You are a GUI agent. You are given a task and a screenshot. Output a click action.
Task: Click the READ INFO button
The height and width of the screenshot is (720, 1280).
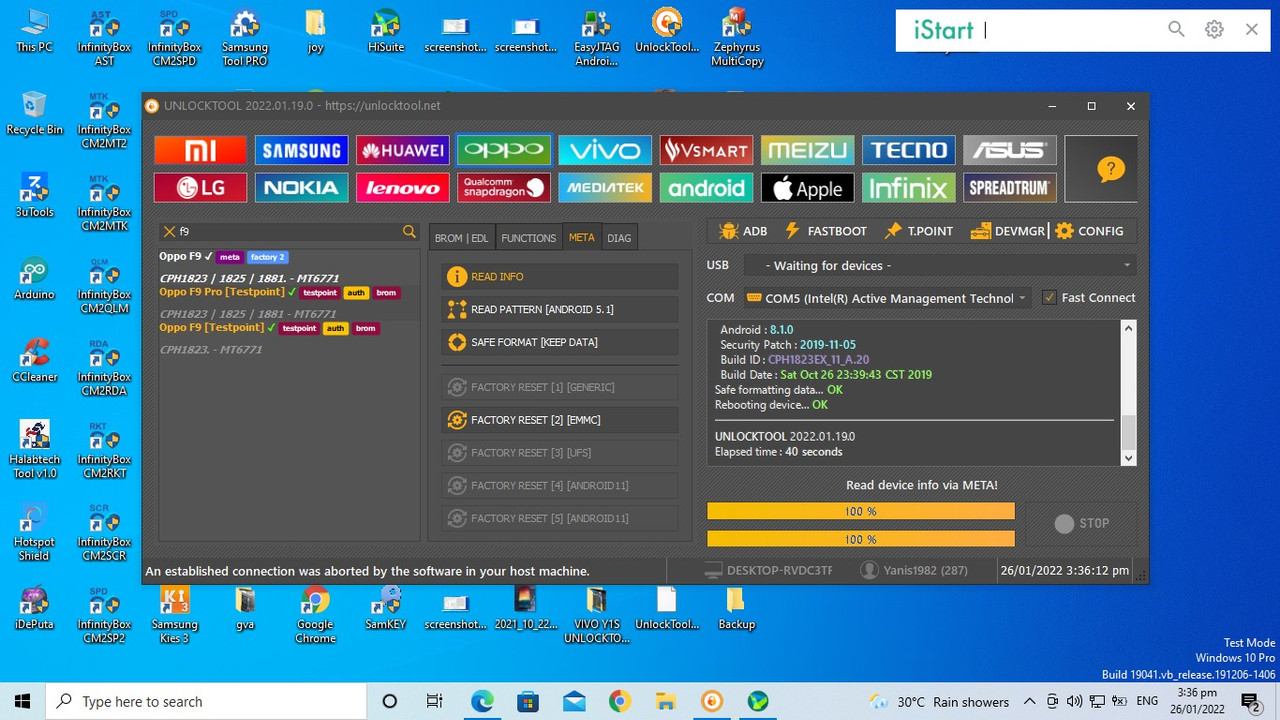560,277
